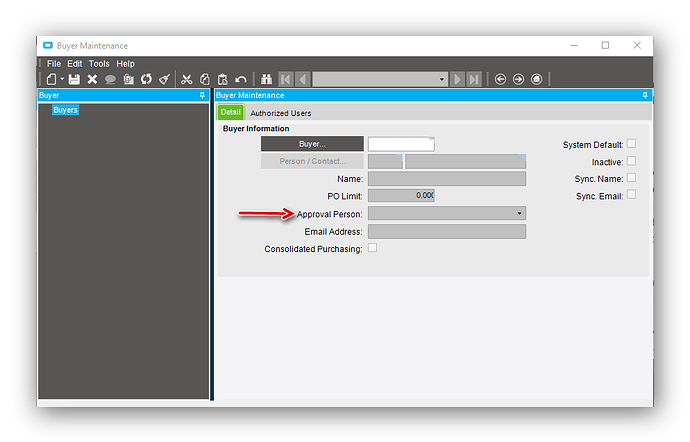This screenshot has width=690, height=442.
Task: Switch to the Detail tab
Action: pos(231,112)
